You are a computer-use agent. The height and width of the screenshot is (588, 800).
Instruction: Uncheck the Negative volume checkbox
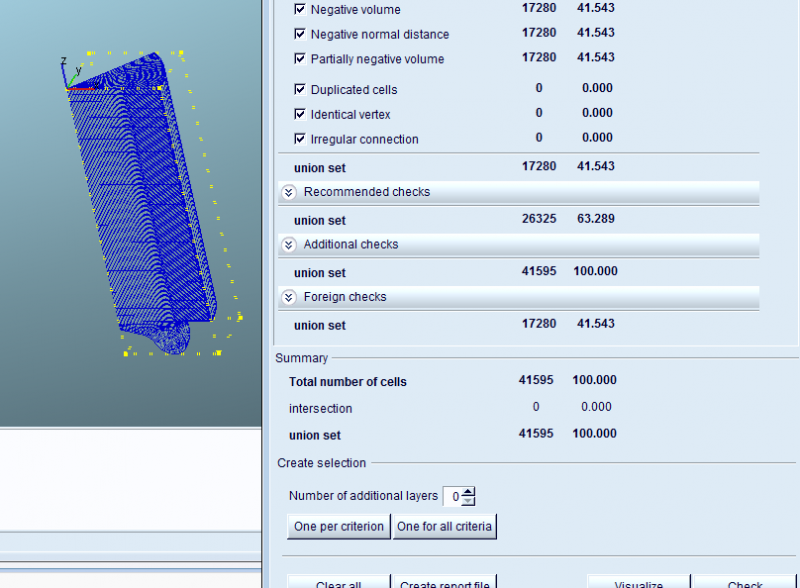click(300, 9)
